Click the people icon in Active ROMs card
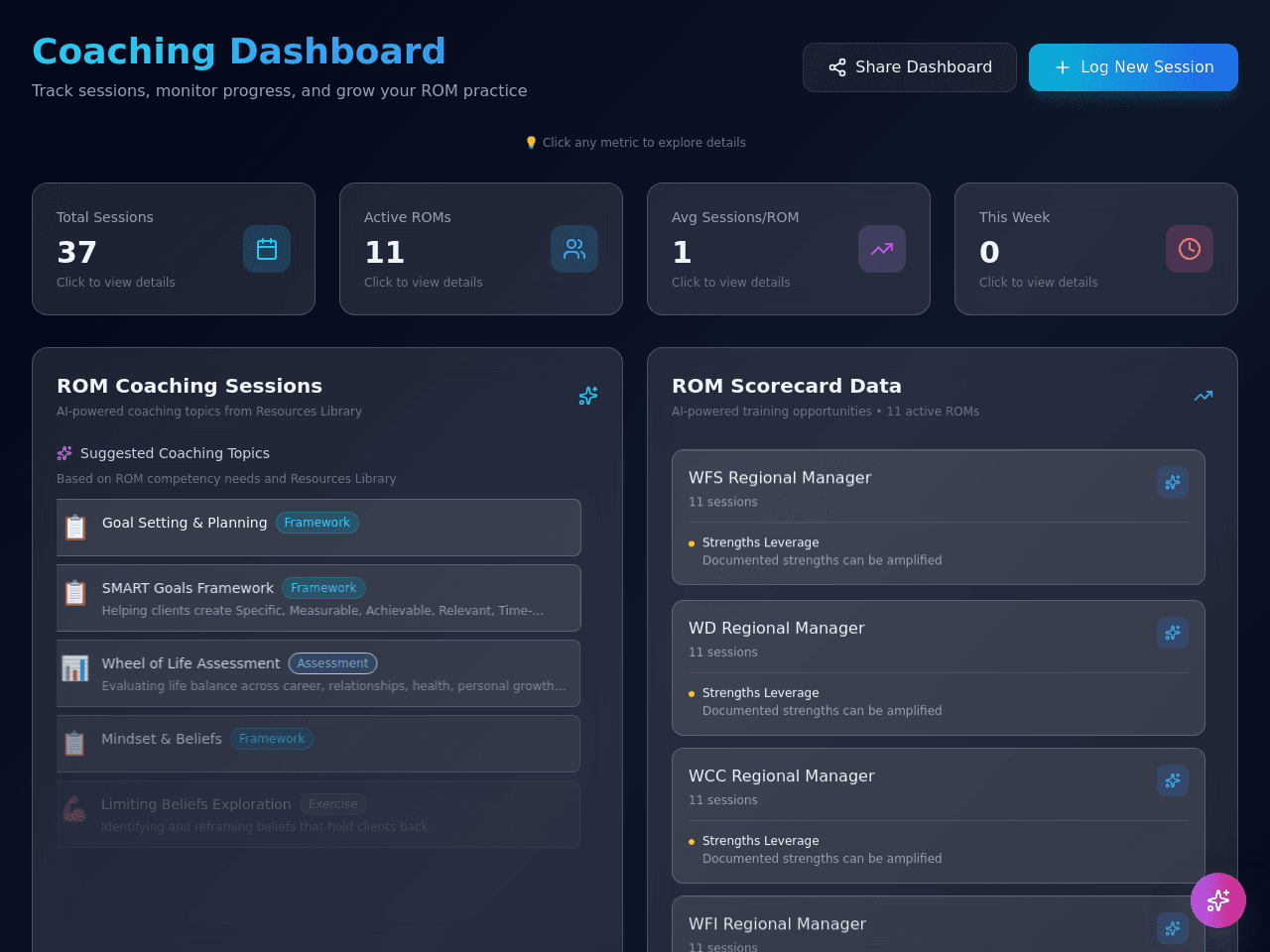1270x952 pixels. (x=574, y=249)
